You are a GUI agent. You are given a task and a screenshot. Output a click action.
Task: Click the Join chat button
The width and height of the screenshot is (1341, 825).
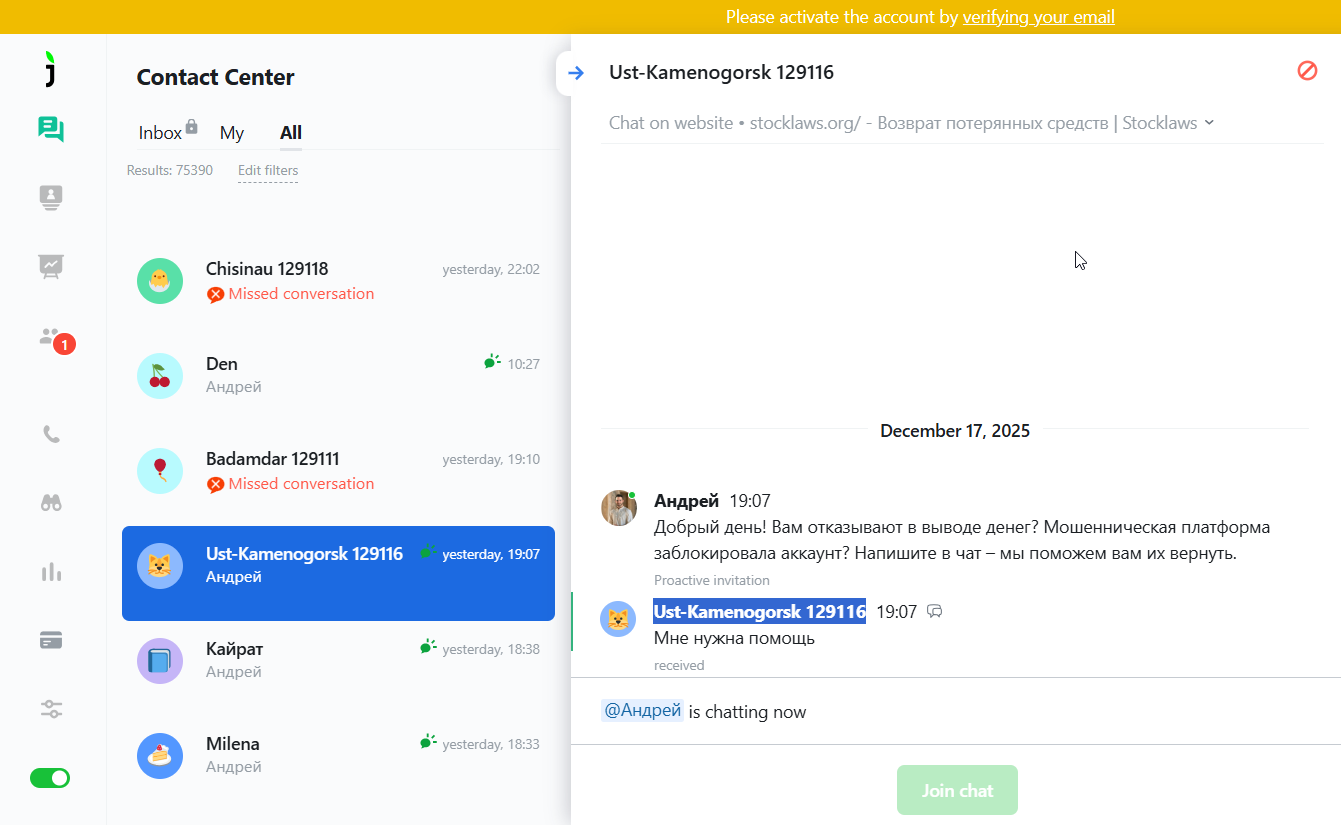[x=957, y=790]
